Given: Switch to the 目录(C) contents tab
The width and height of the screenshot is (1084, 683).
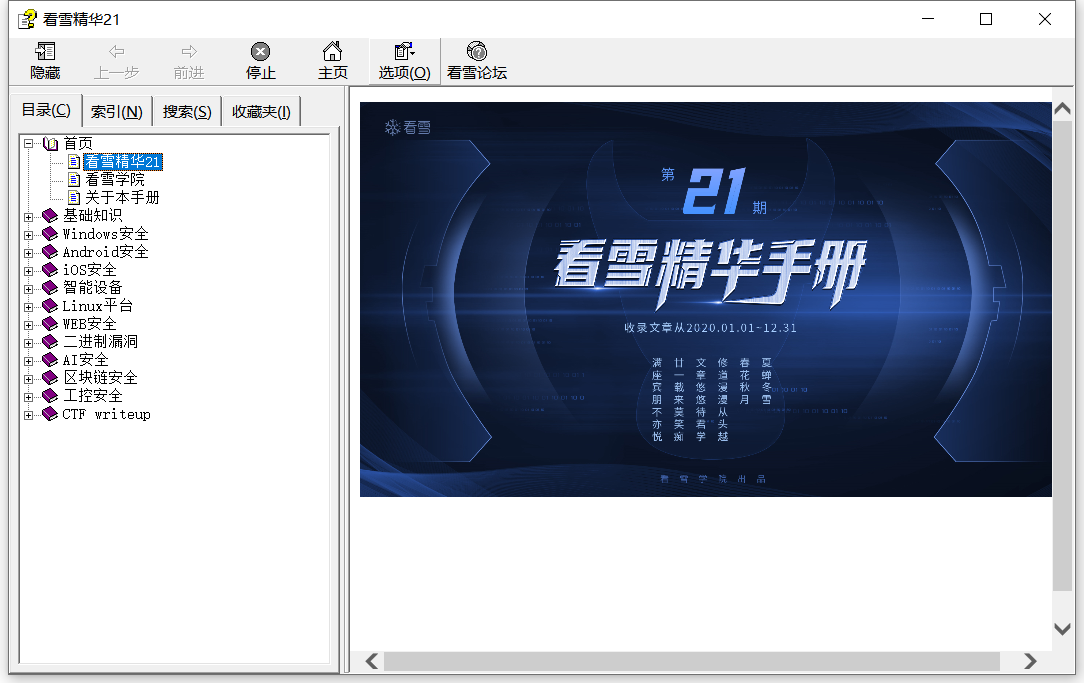Looking at the screenshot, I should pyautogui.click(x=46, y=110).
